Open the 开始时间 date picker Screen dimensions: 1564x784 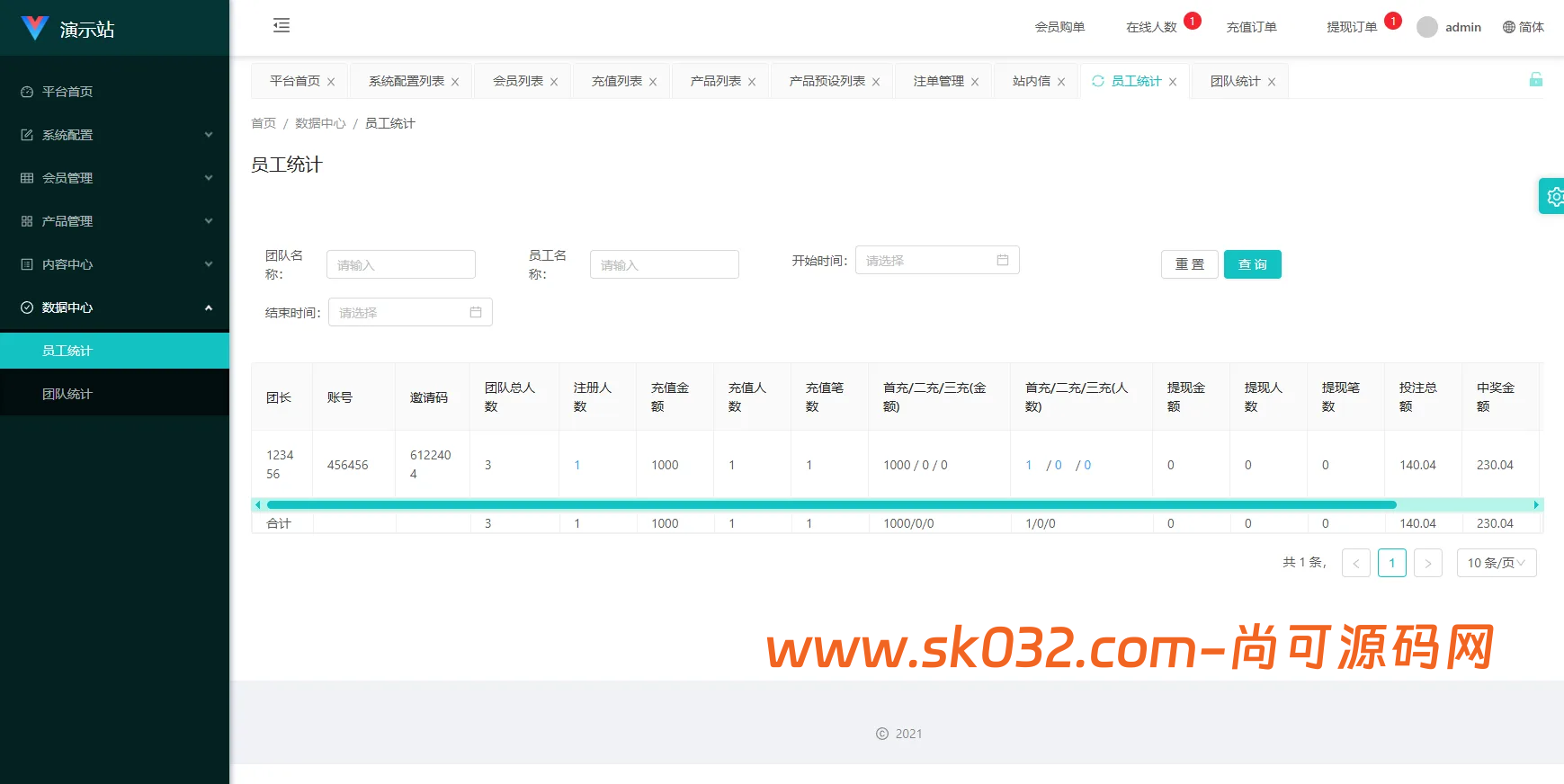[x=937, y=260]
